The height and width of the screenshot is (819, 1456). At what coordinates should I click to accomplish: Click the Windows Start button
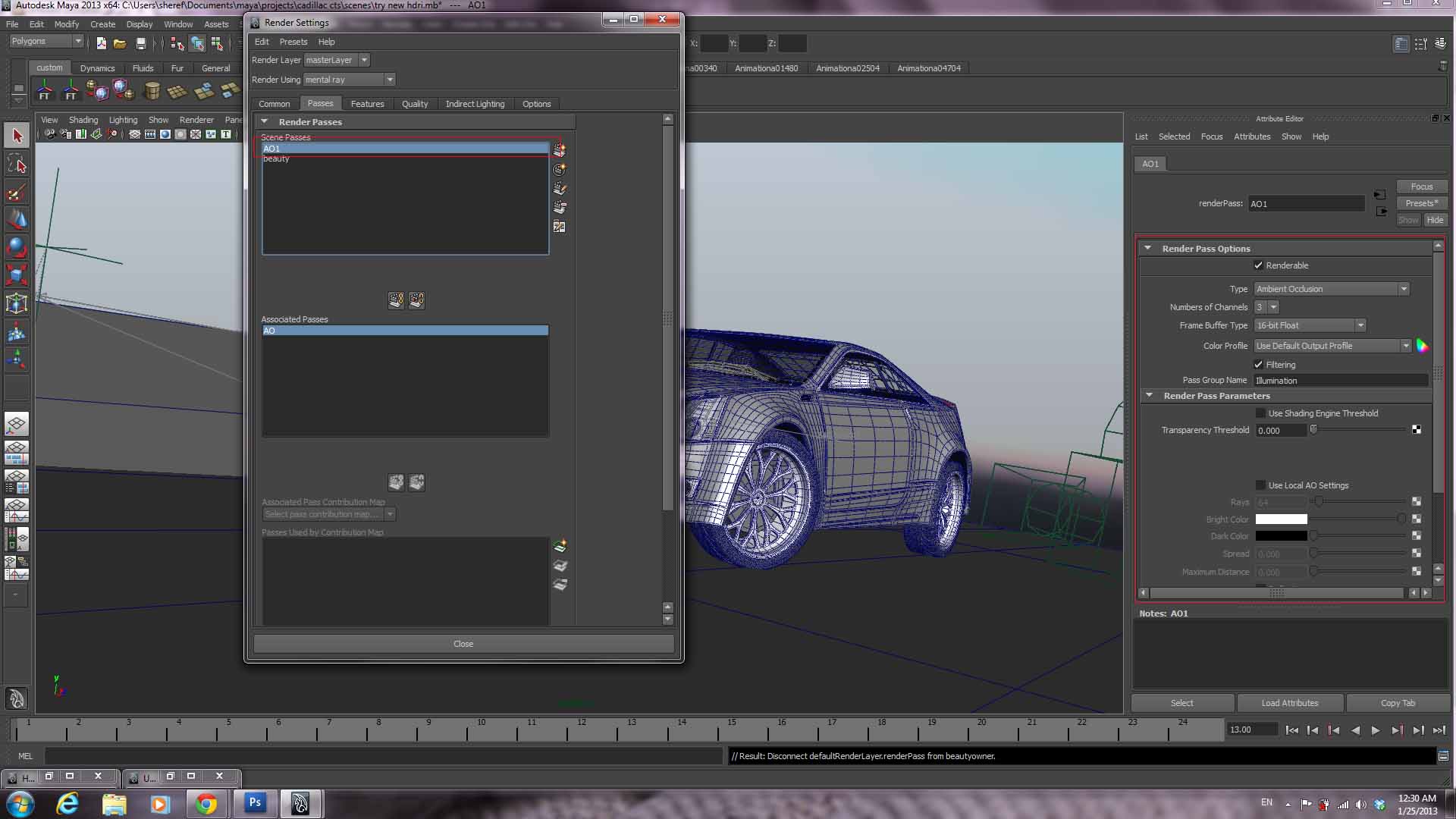click(20, 803)
